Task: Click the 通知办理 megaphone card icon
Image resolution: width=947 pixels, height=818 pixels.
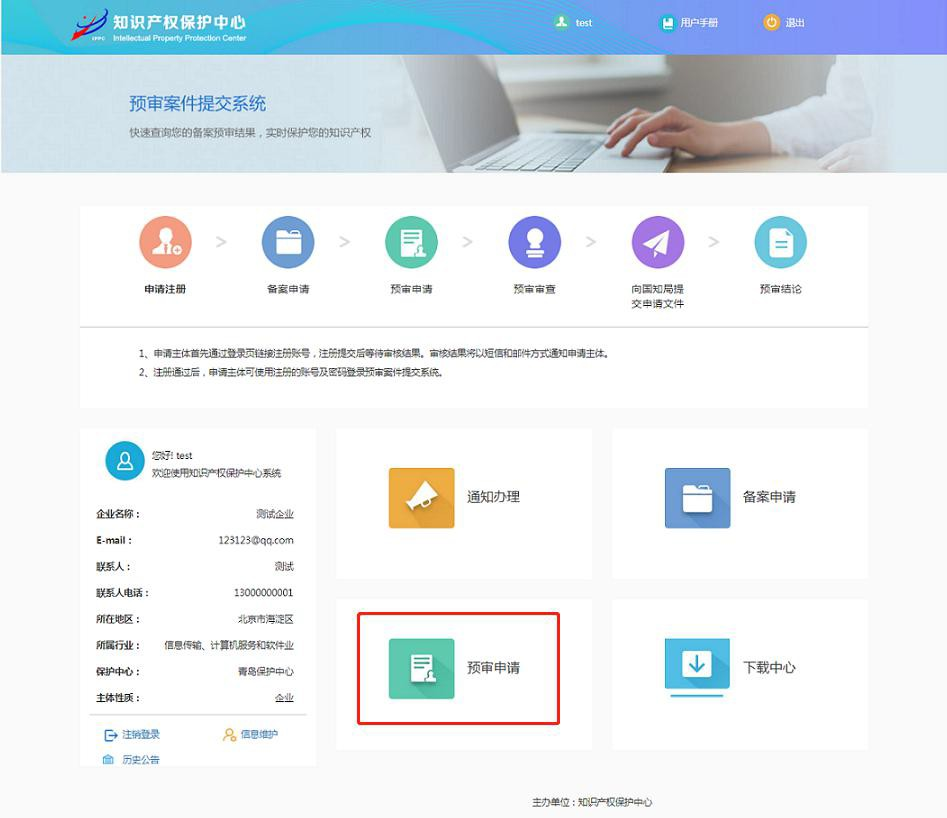Action: (x=420, y=497)
